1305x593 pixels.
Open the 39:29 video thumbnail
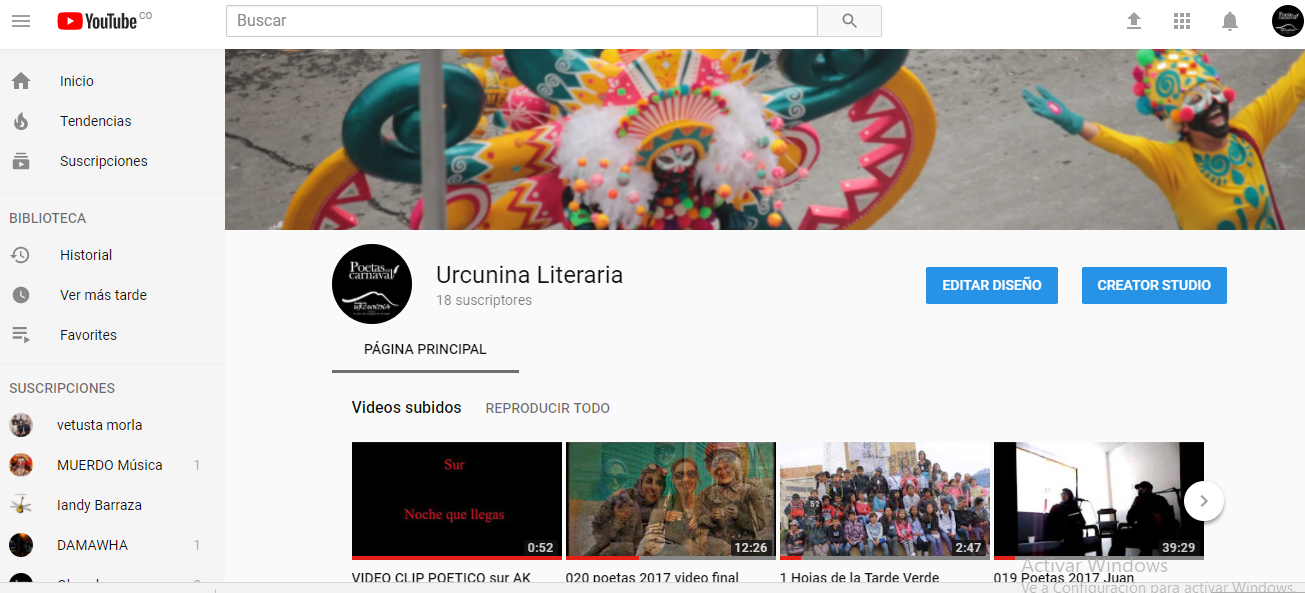point(1099,500)
